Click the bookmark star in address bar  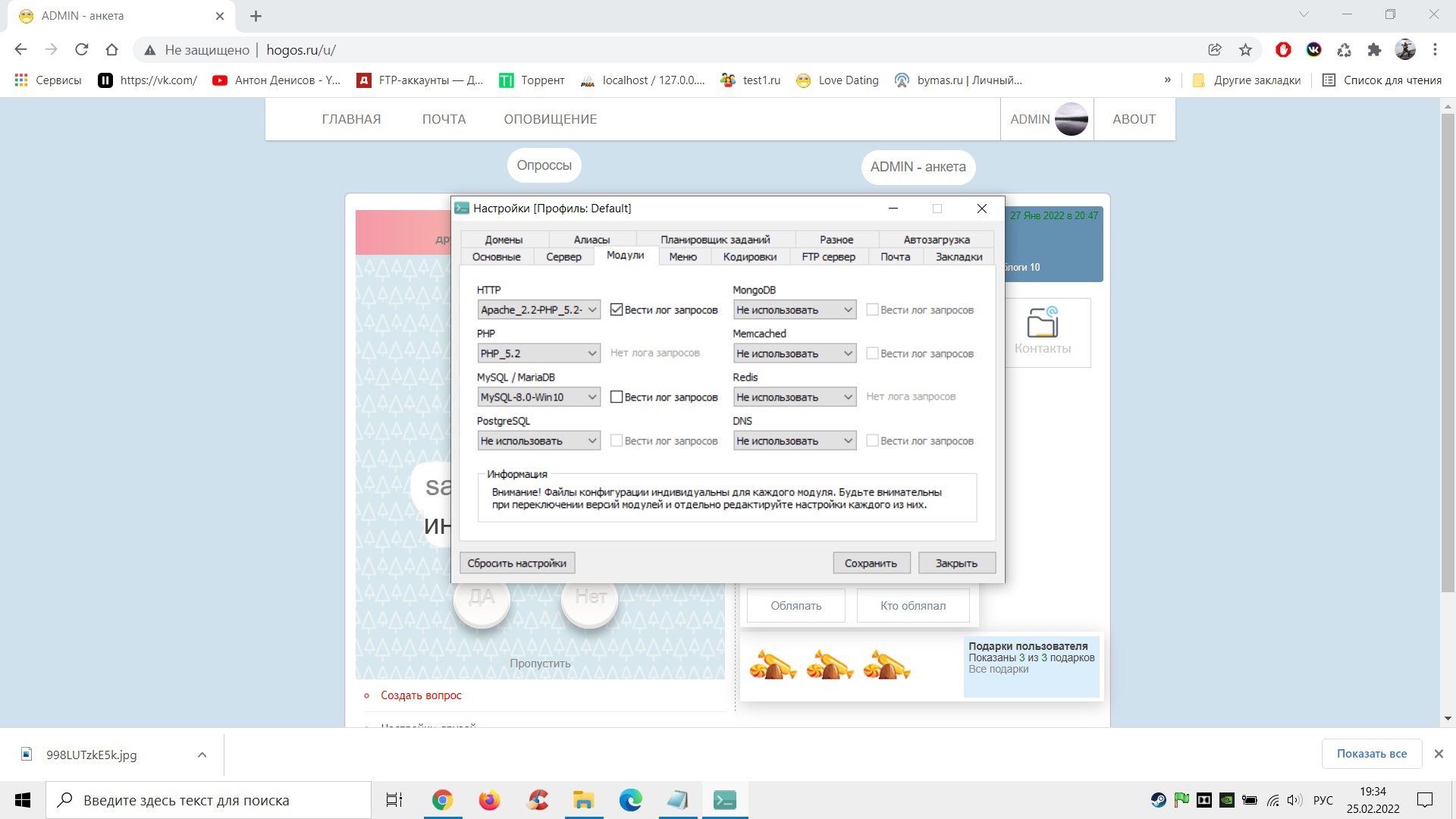click(1245, 50)
